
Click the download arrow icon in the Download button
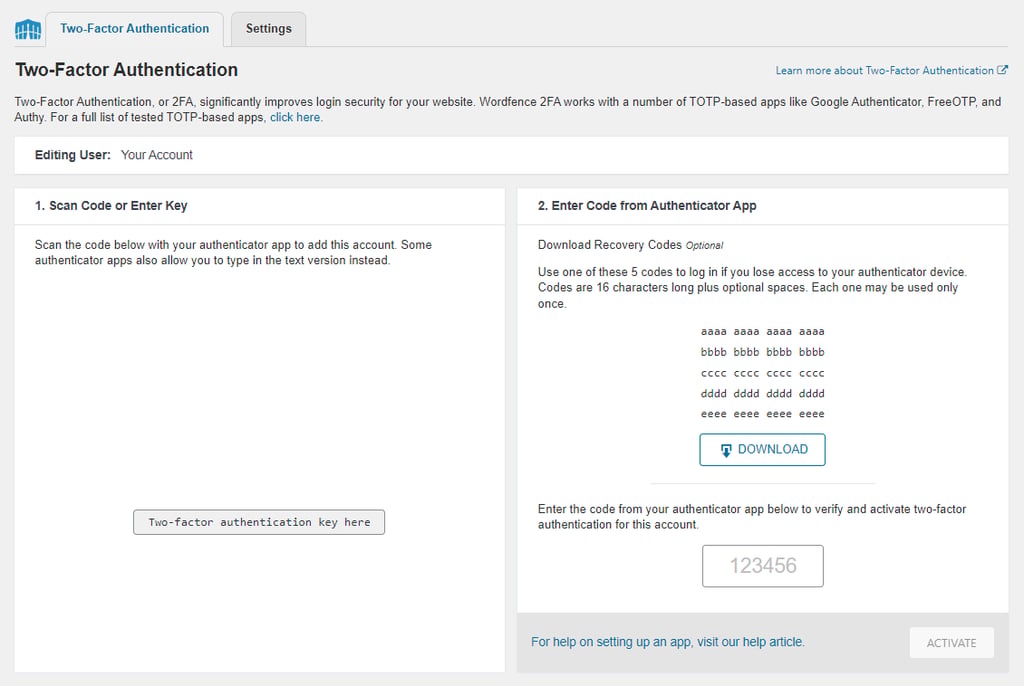tap(726, 450)
